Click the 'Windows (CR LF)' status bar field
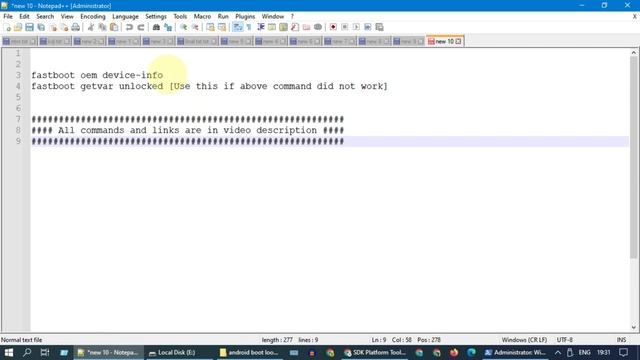The width and height of the screenshot is (640, 360). 524,340
